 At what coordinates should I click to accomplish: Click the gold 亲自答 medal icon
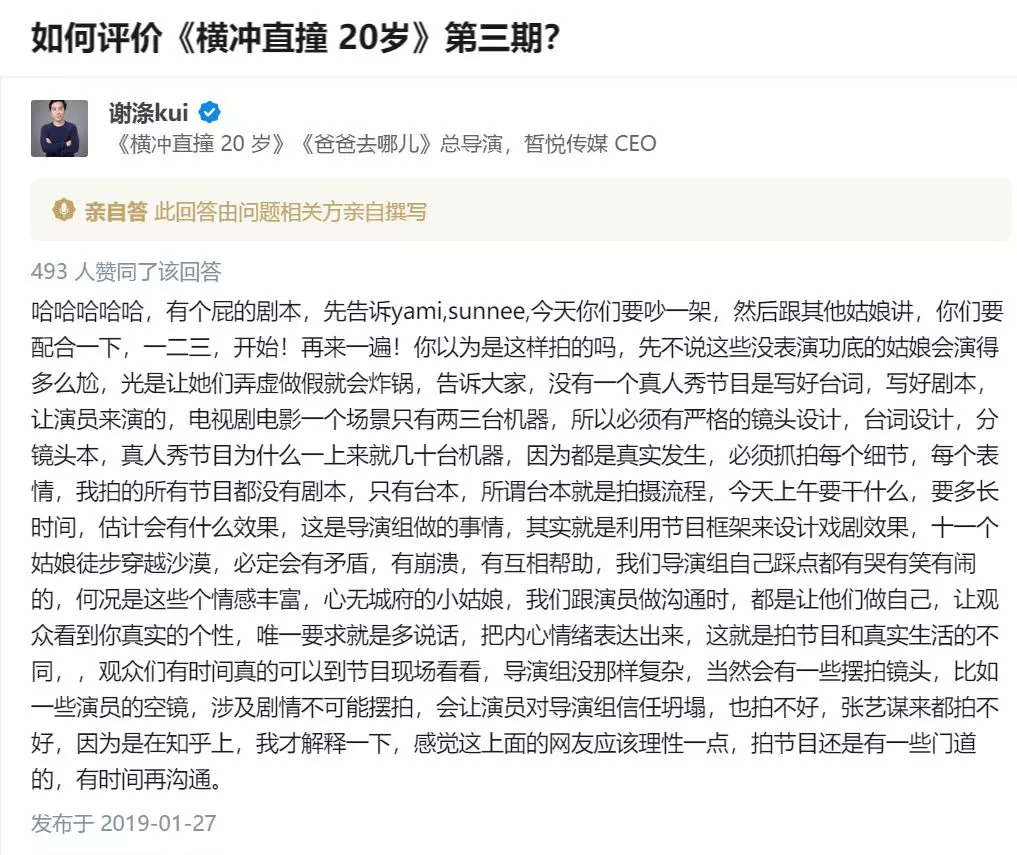click(x=63, y=211)
